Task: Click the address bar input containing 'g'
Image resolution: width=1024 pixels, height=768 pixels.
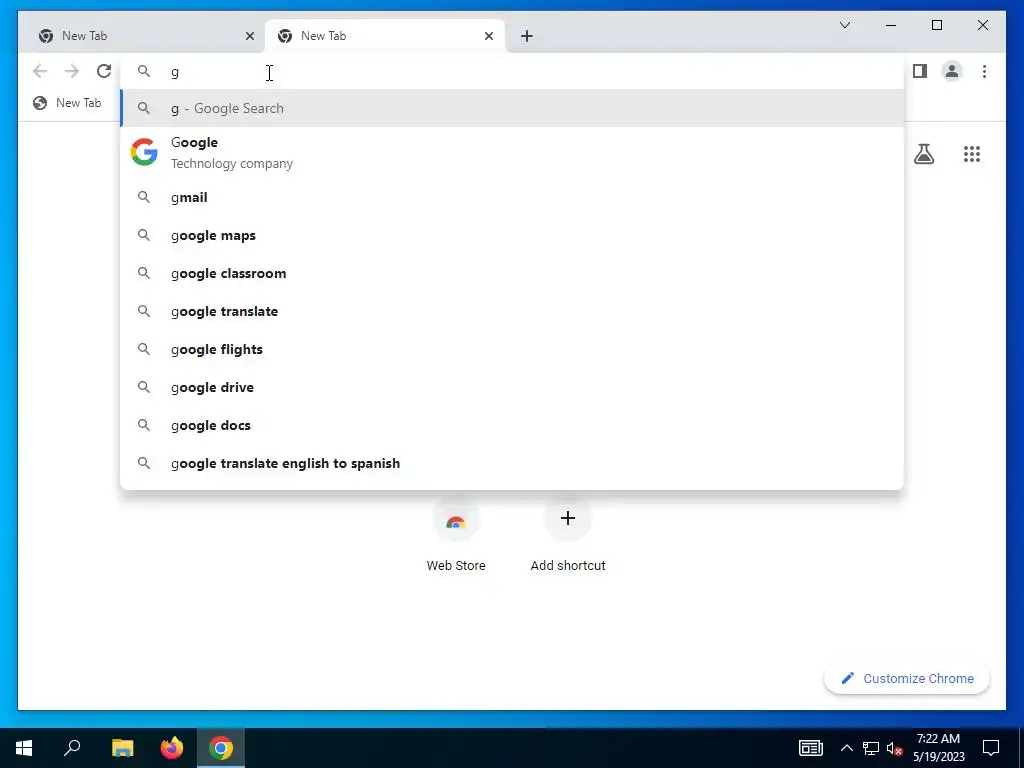Action: (x=512, y=71)
